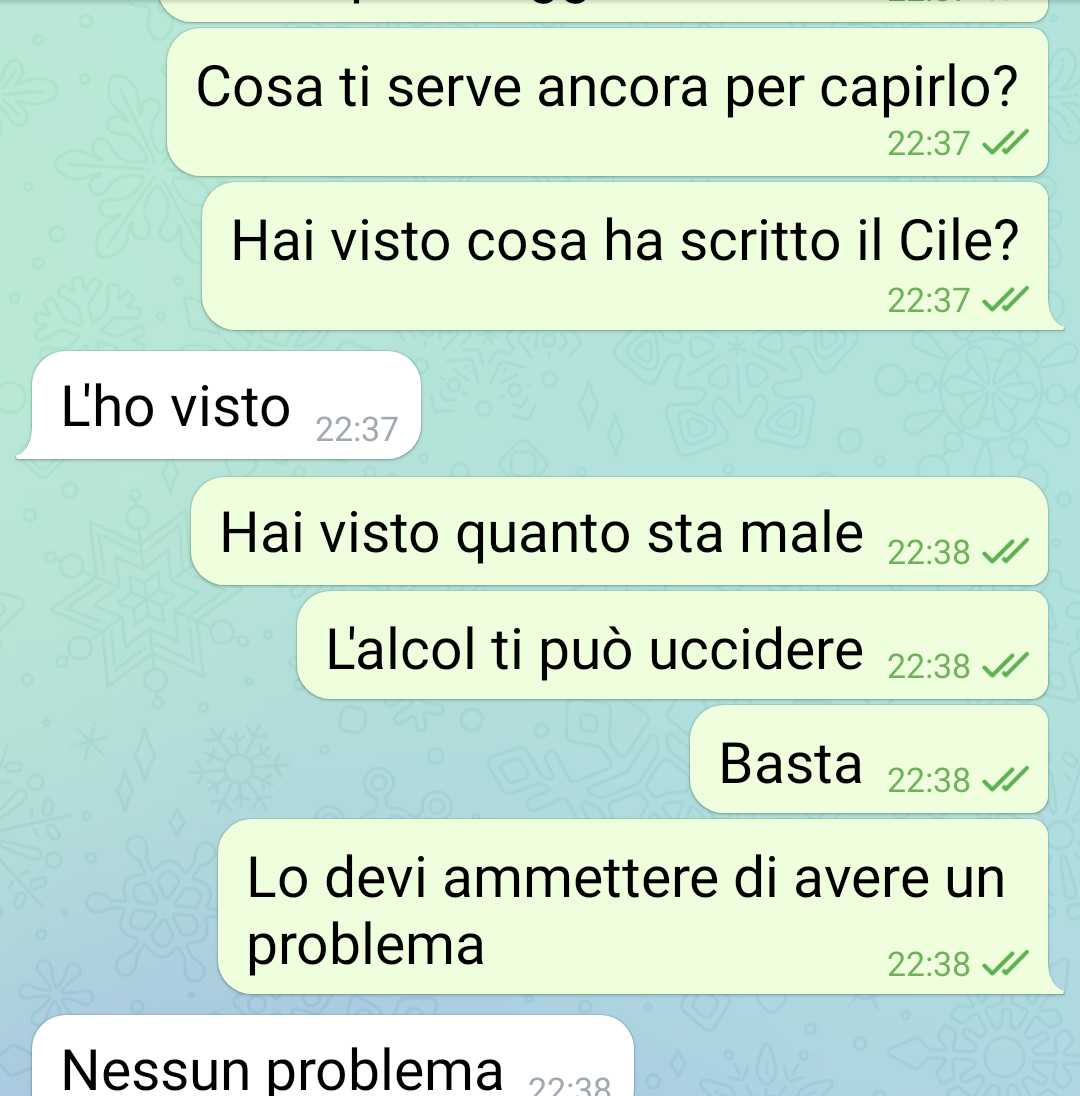Screen dimensions: 1080x1096
Task: Select the "Lo devi ammettere di avere un problema" message
Action: pyautogui.click(x=640, y=907)
